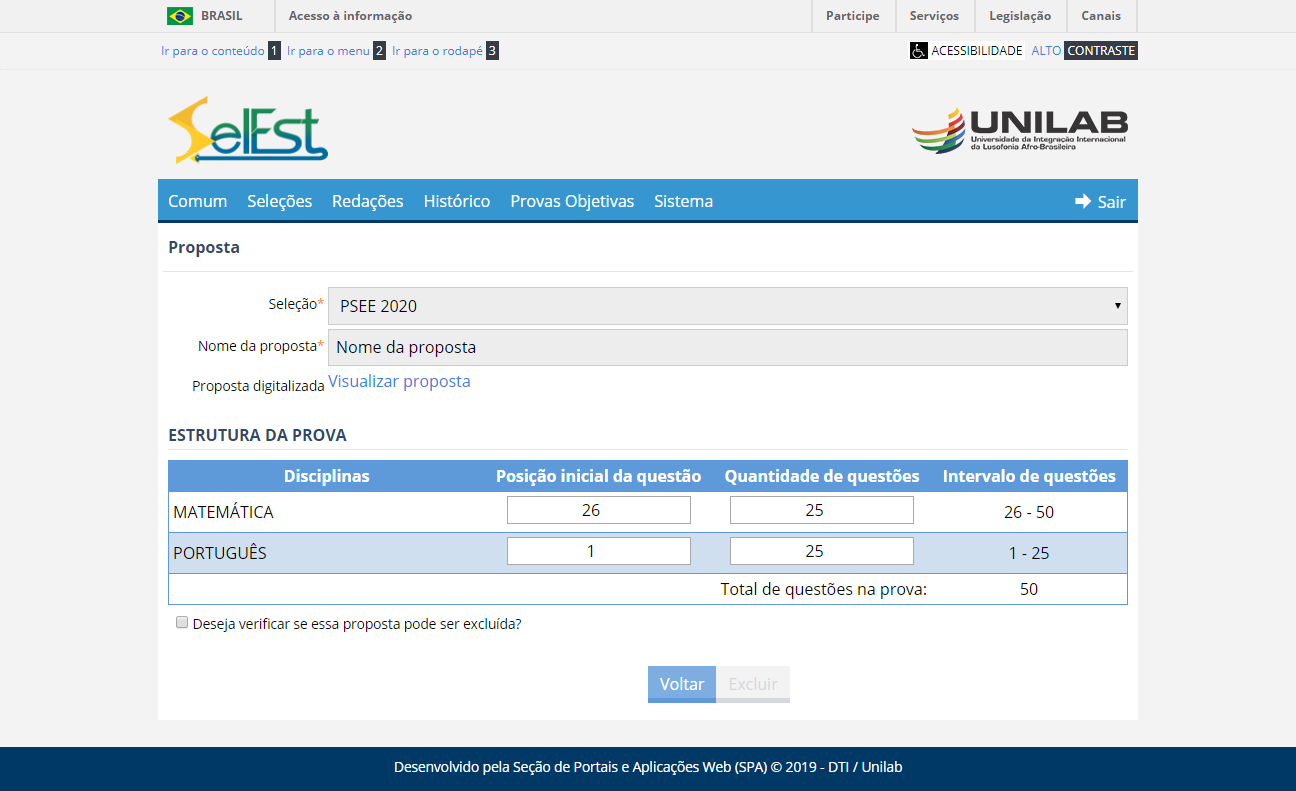This screenshot has height=791, width=1296.
Task: Click the wheelchair accessibility icon
Action: click(x=918, y=50)
